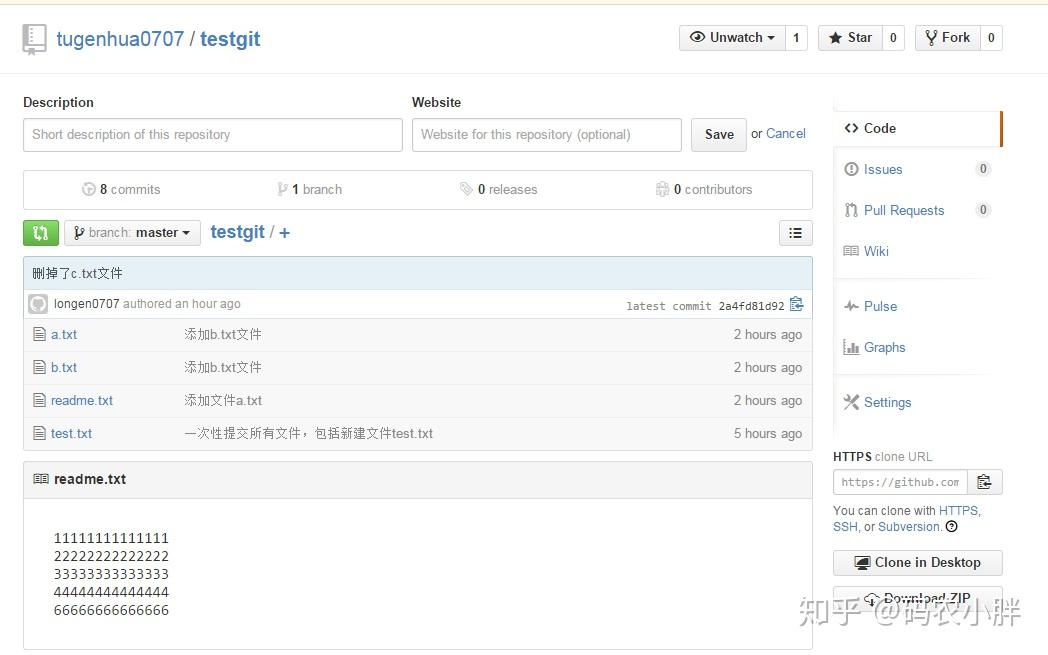Open the Wiki tab

point(875,251)
